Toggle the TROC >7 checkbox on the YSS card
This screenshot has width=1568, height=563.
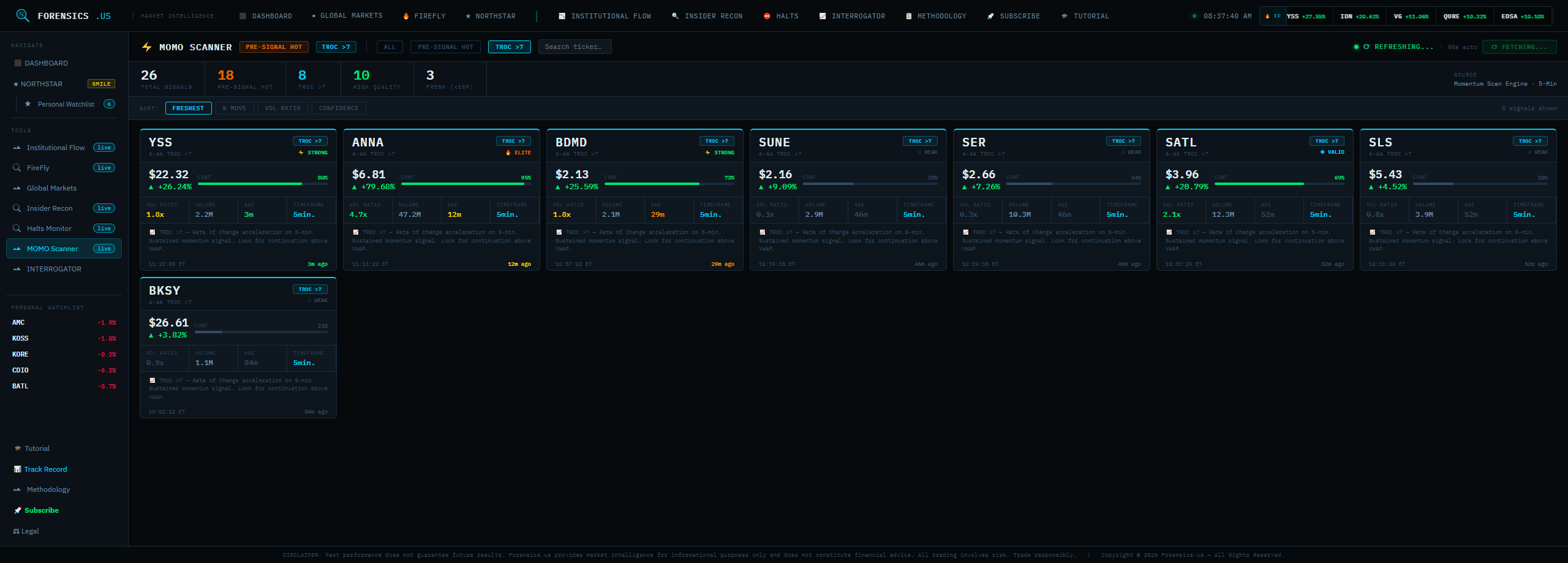[x=153, y=232]
